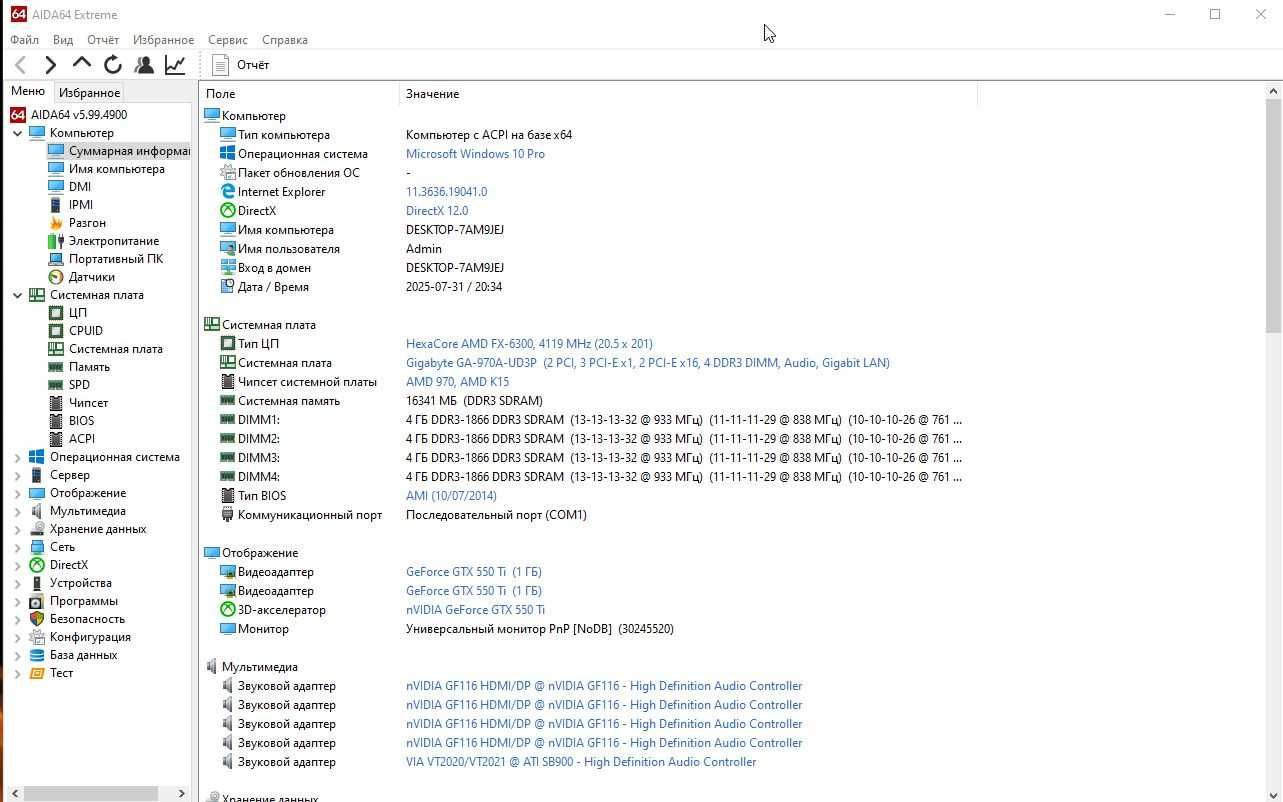This screenshot has height=802, width=1283.
Task: Select the Чипсет tree item
Action: (x=89, y=403)
